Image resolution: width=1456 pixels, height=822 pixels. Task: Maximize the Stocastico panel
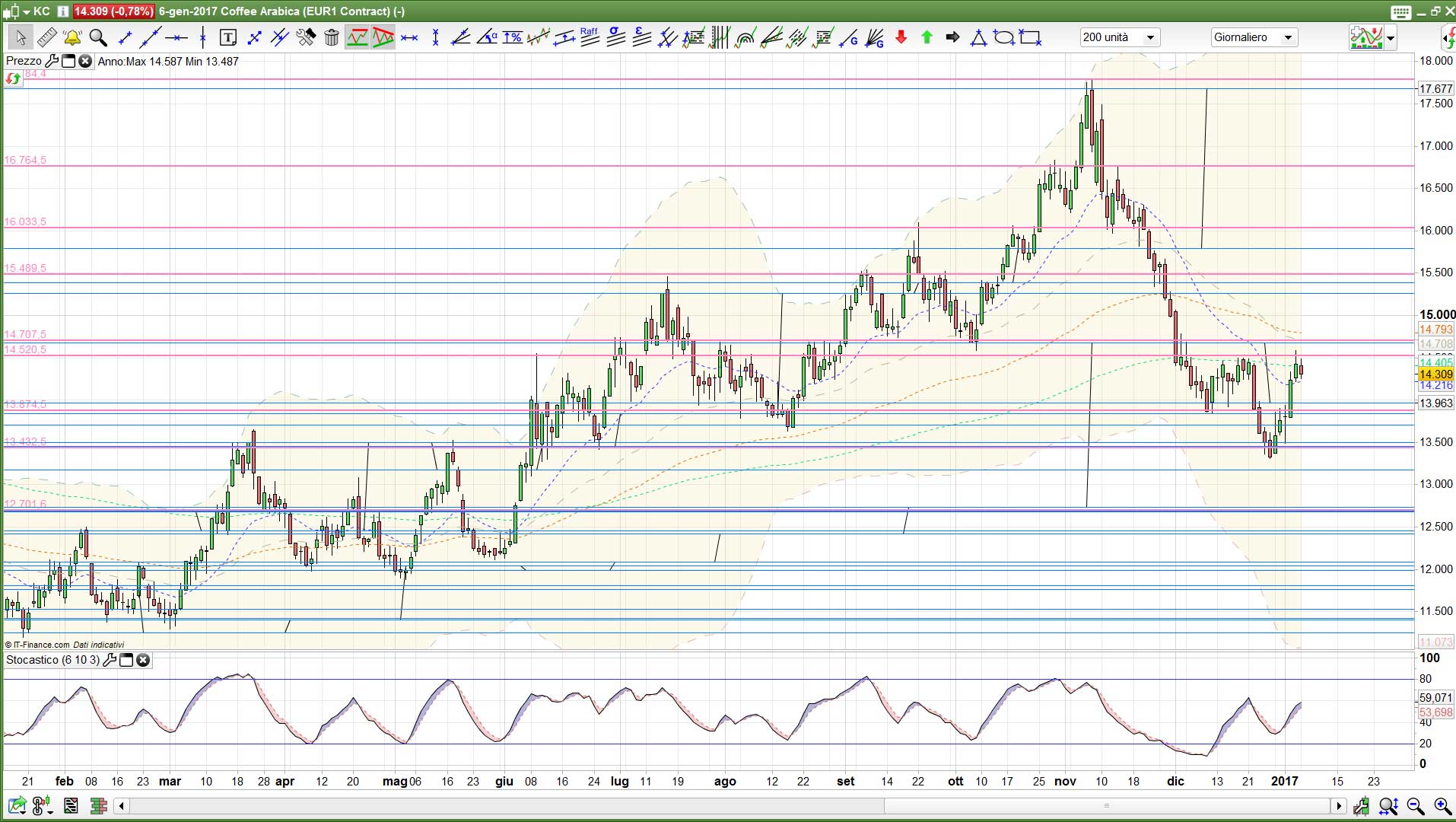[126, 660]
